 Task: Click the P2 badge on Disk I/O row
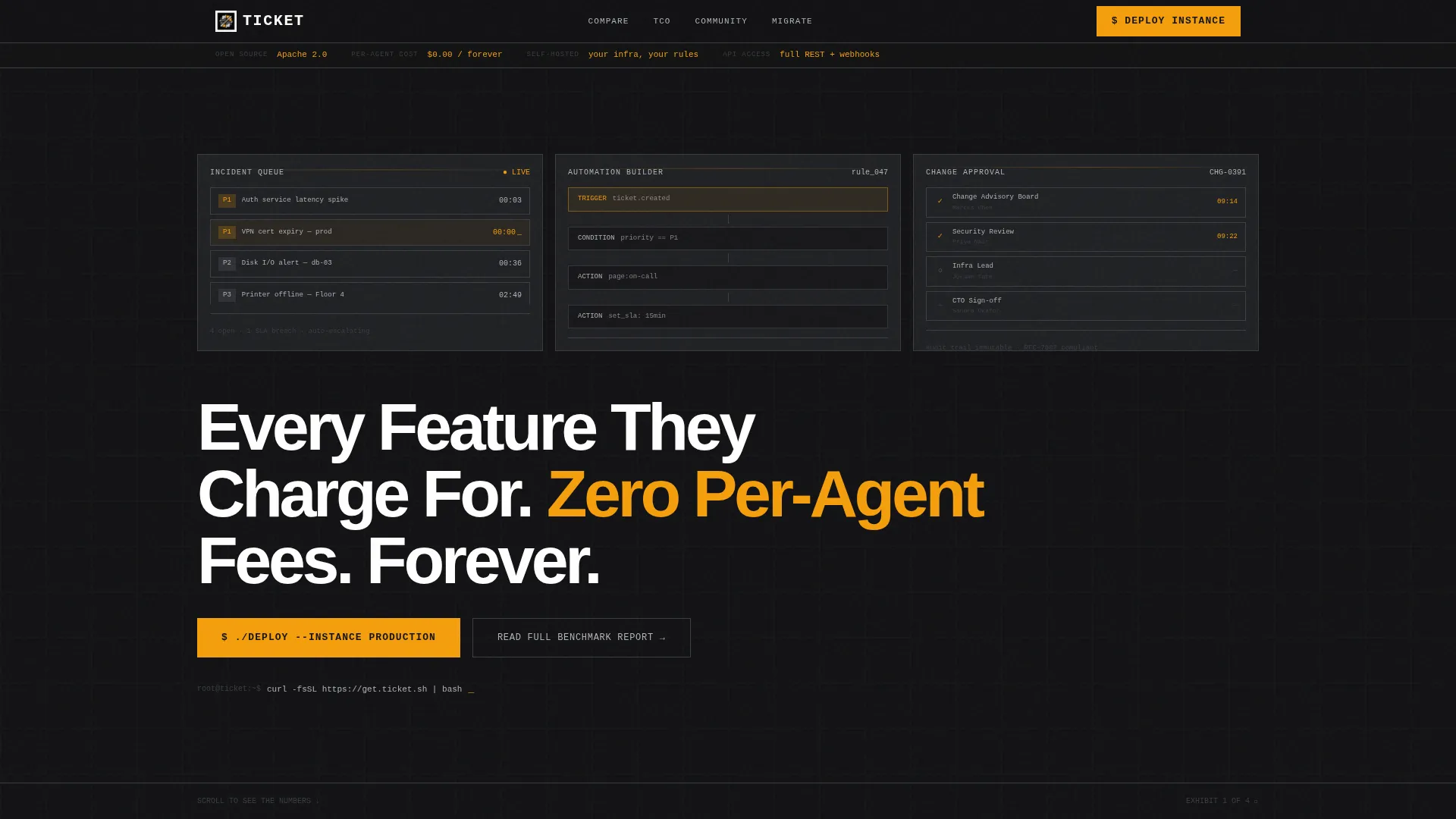coord(227,263)
